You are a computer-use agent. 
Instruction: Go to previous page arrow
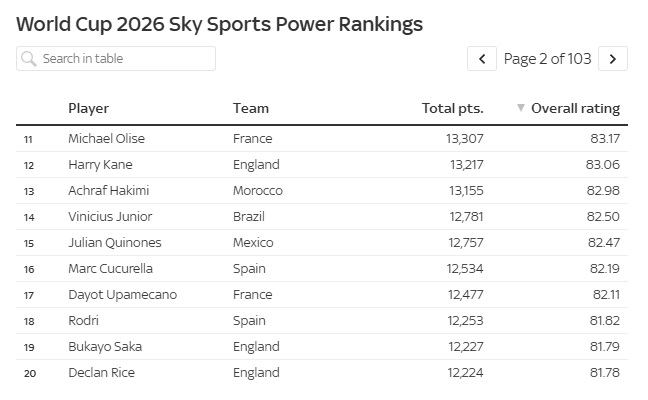click(482, 59)
